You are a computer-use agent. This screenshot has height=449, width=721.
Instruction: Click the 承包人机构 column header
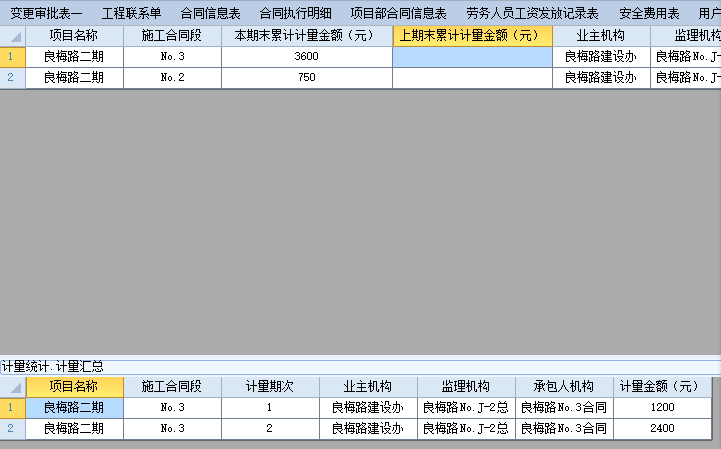(x=564, y=387)
